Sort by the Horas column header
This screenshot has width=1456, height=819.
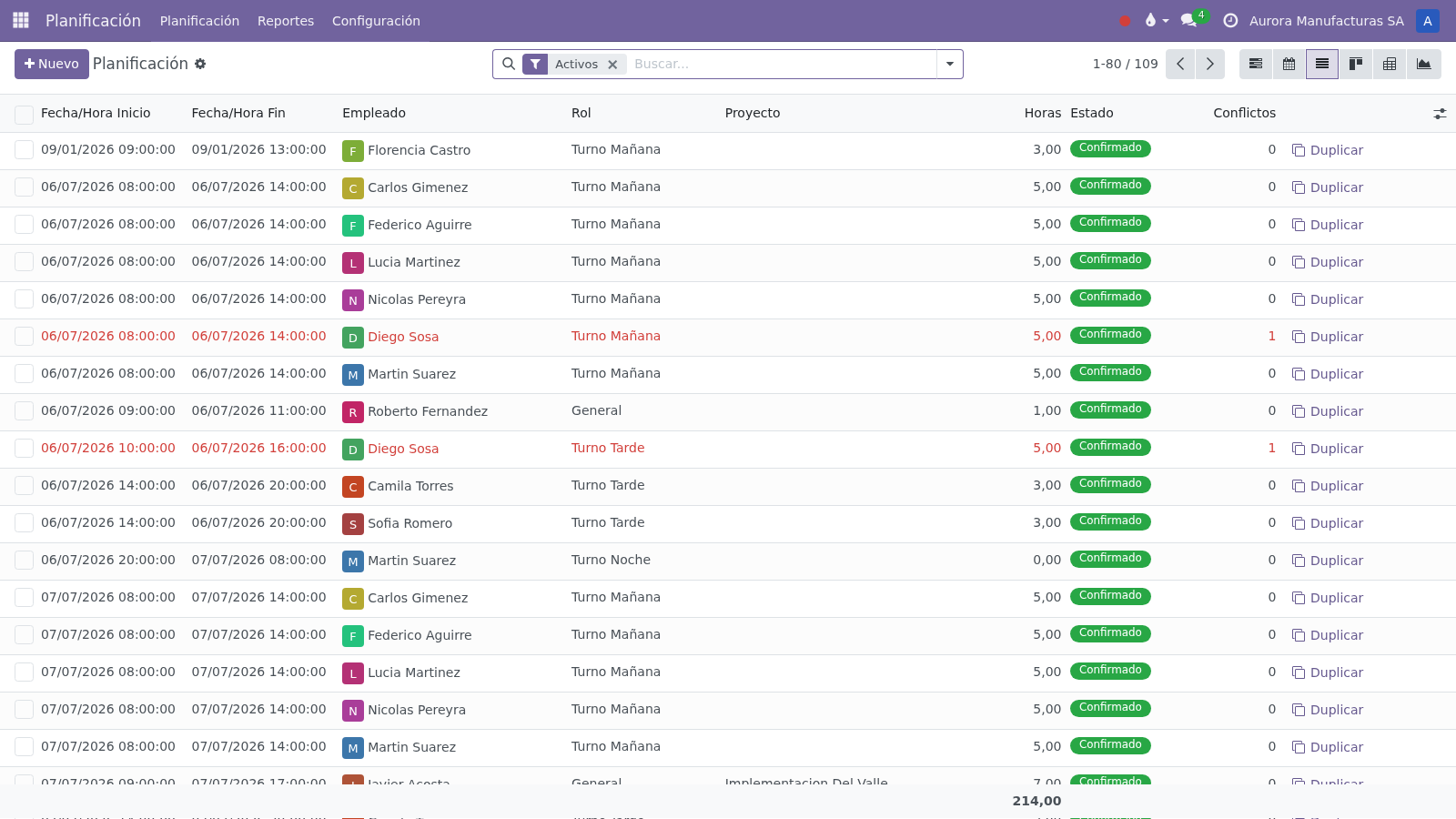pyautogui.click(x=1042, y=113)
